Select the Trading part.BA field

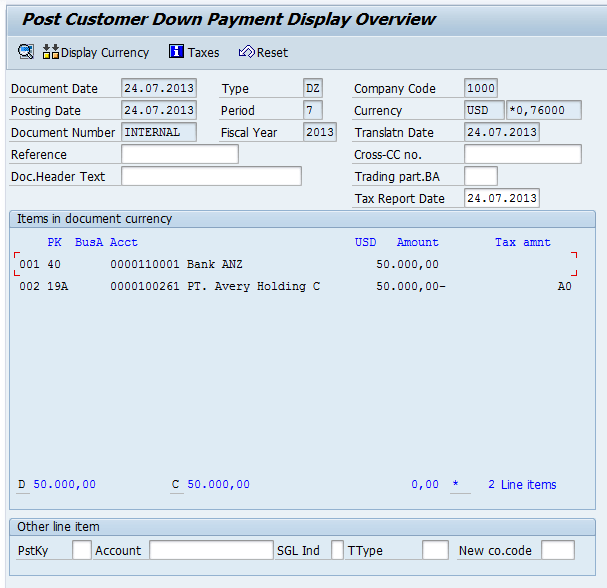point(480,176)
